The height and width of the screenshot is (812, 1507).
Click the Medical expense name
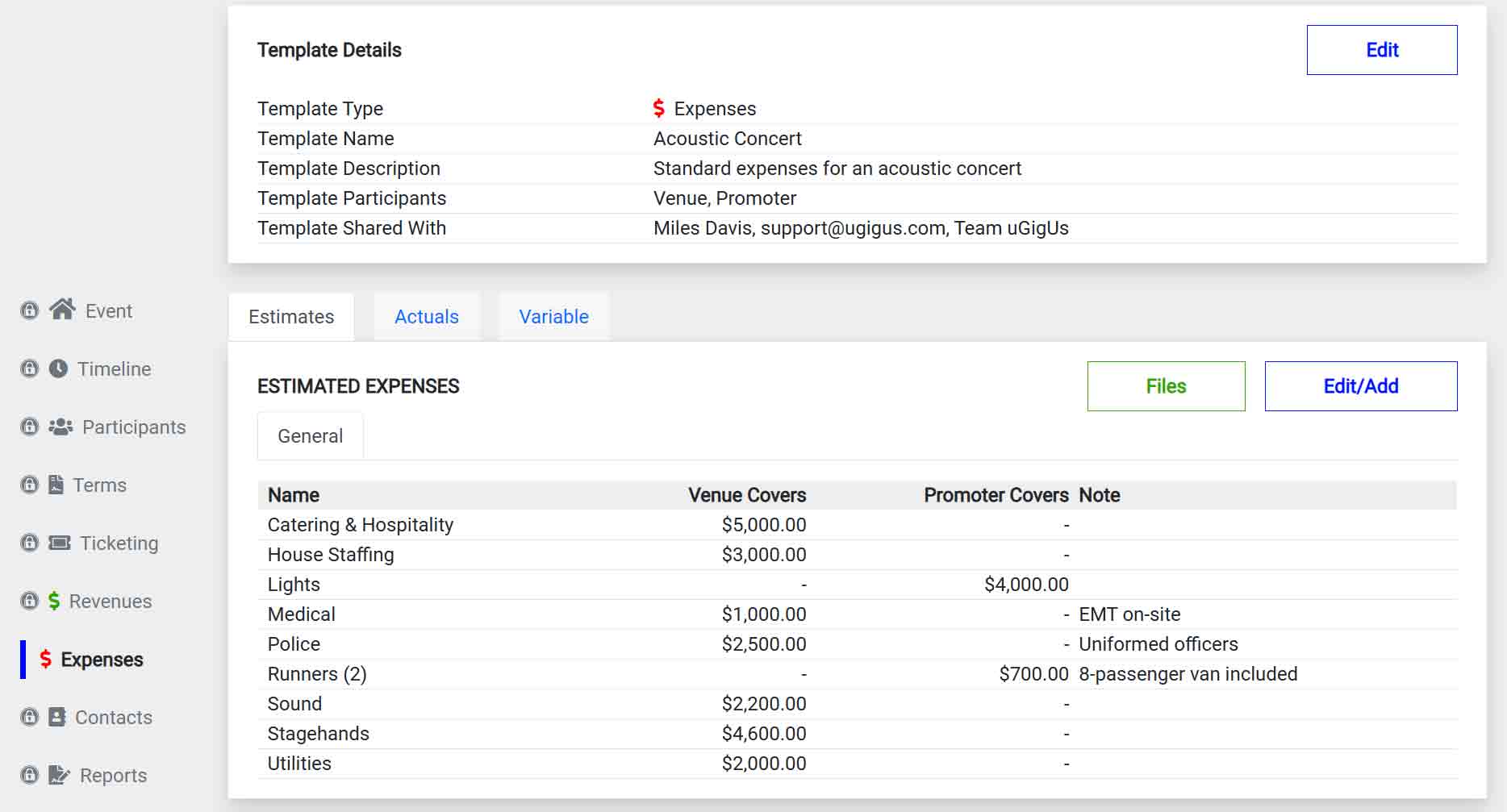pyautogui.click(x=301, y=614)
